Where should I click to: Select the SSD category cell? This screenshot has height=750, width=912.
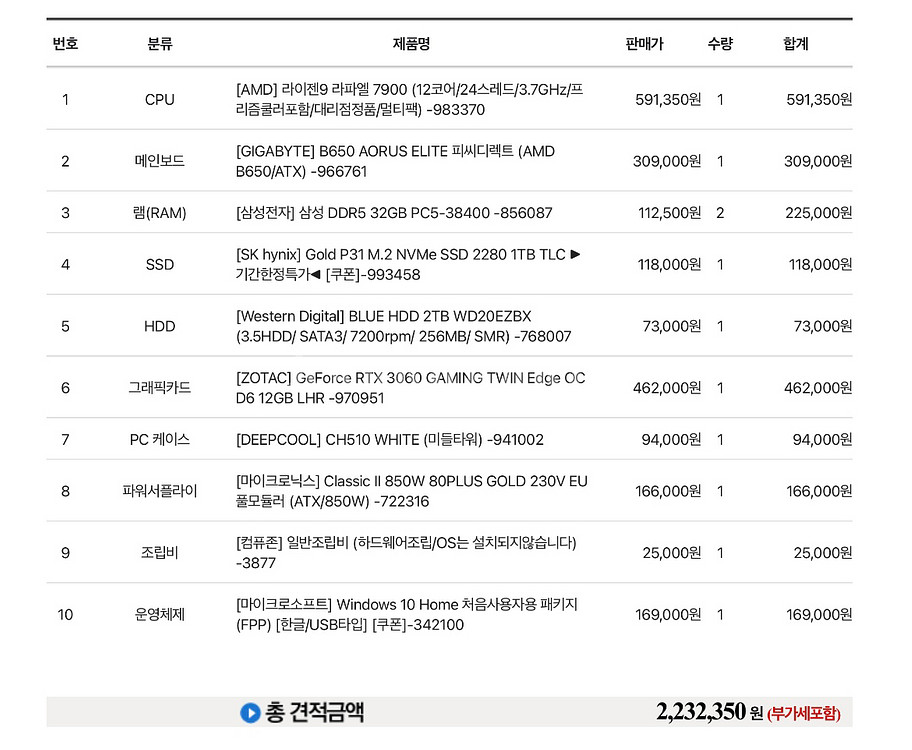[x=160, y=265]
